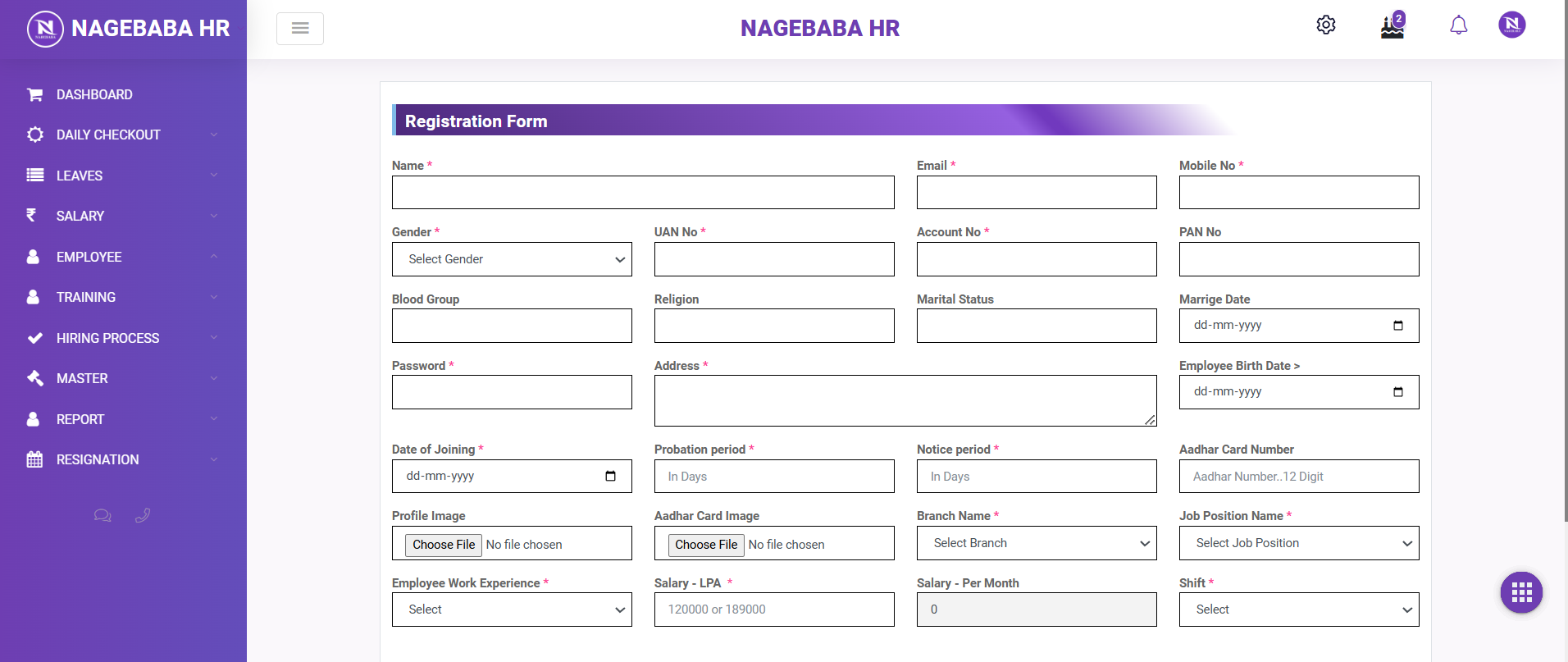Expand the Salary sidebar menu
This screenshot has height=662, width=1568.
[x=80, y=217]
